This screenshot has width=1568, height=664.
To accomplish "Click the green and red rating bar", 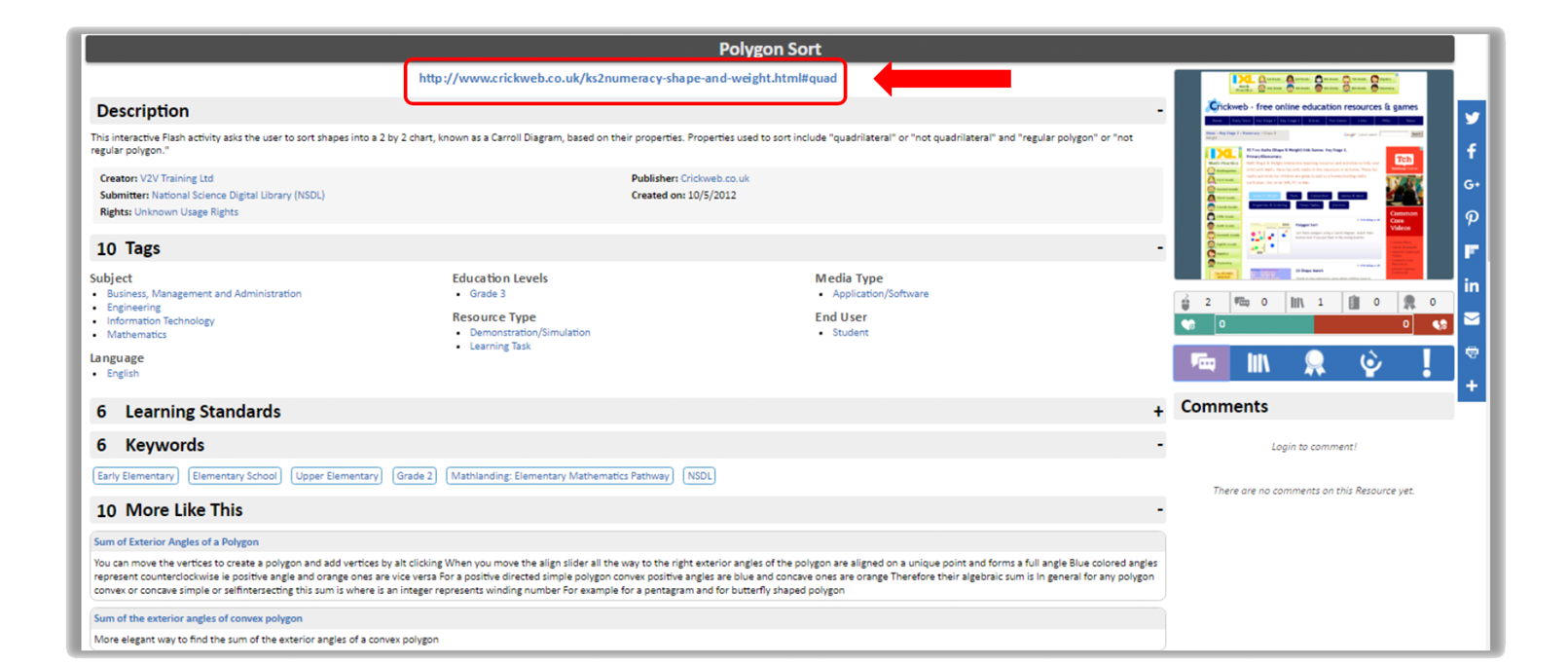I will [x=1313, y=324].
